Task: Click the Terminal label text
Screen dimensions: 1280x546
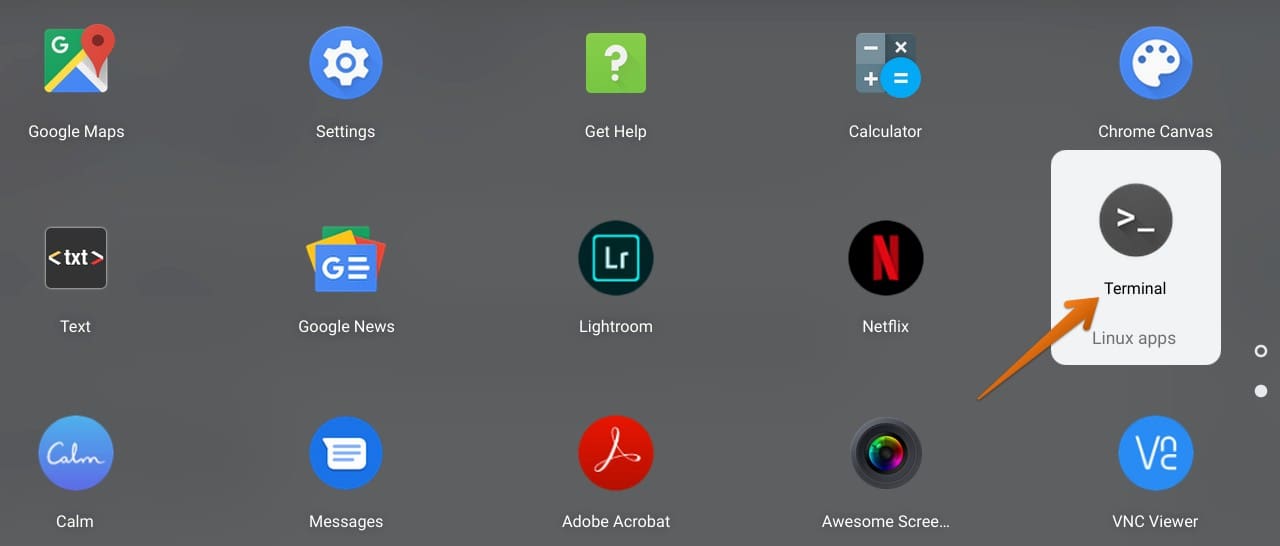Action: click(x=1135, y=288)
